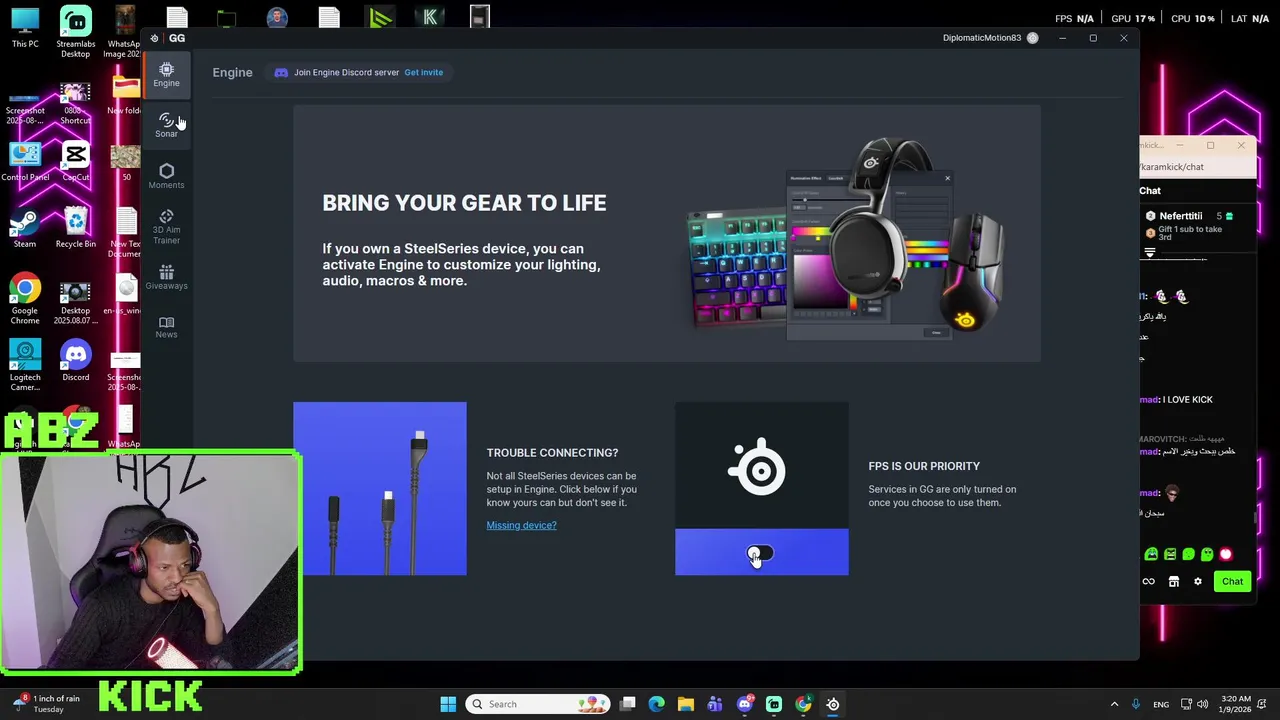Open the Moments section in the sidebar
Viewport: 1280px width, 720px height.
tap(166, 176)
